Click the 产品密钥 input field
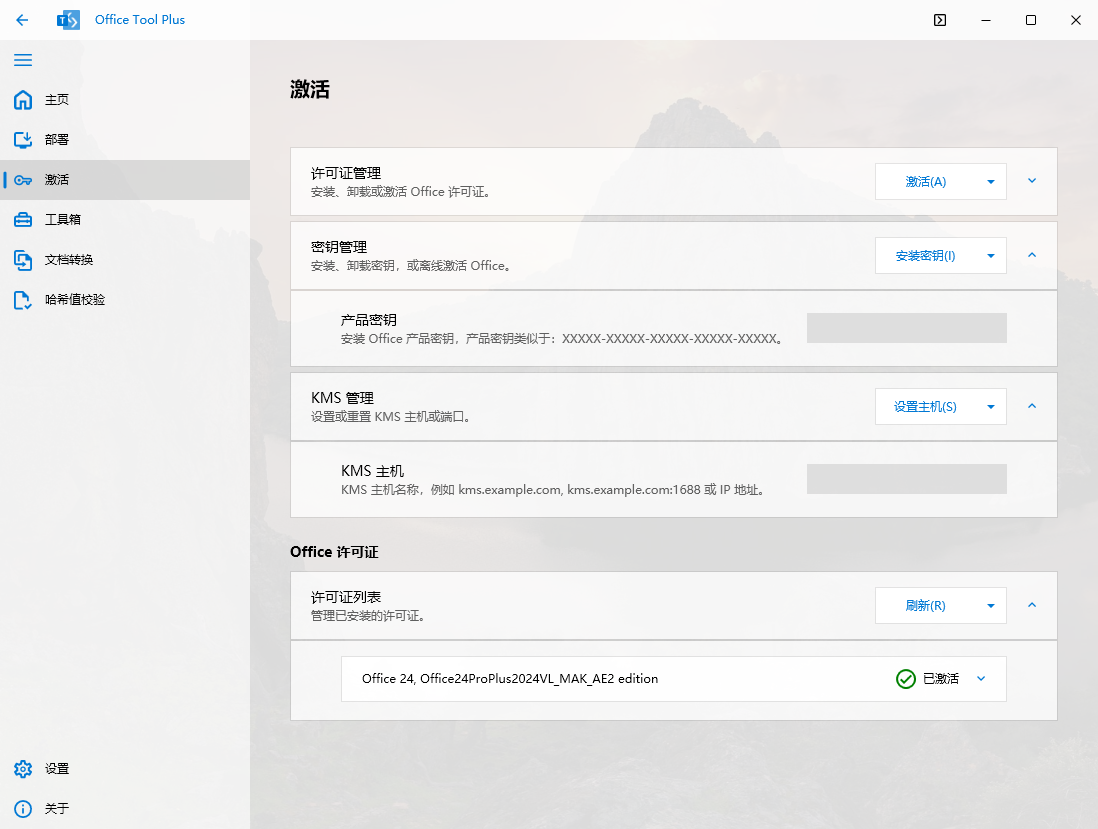The width and height of the screenshot is (1098, 829). (x=906, y=328)
